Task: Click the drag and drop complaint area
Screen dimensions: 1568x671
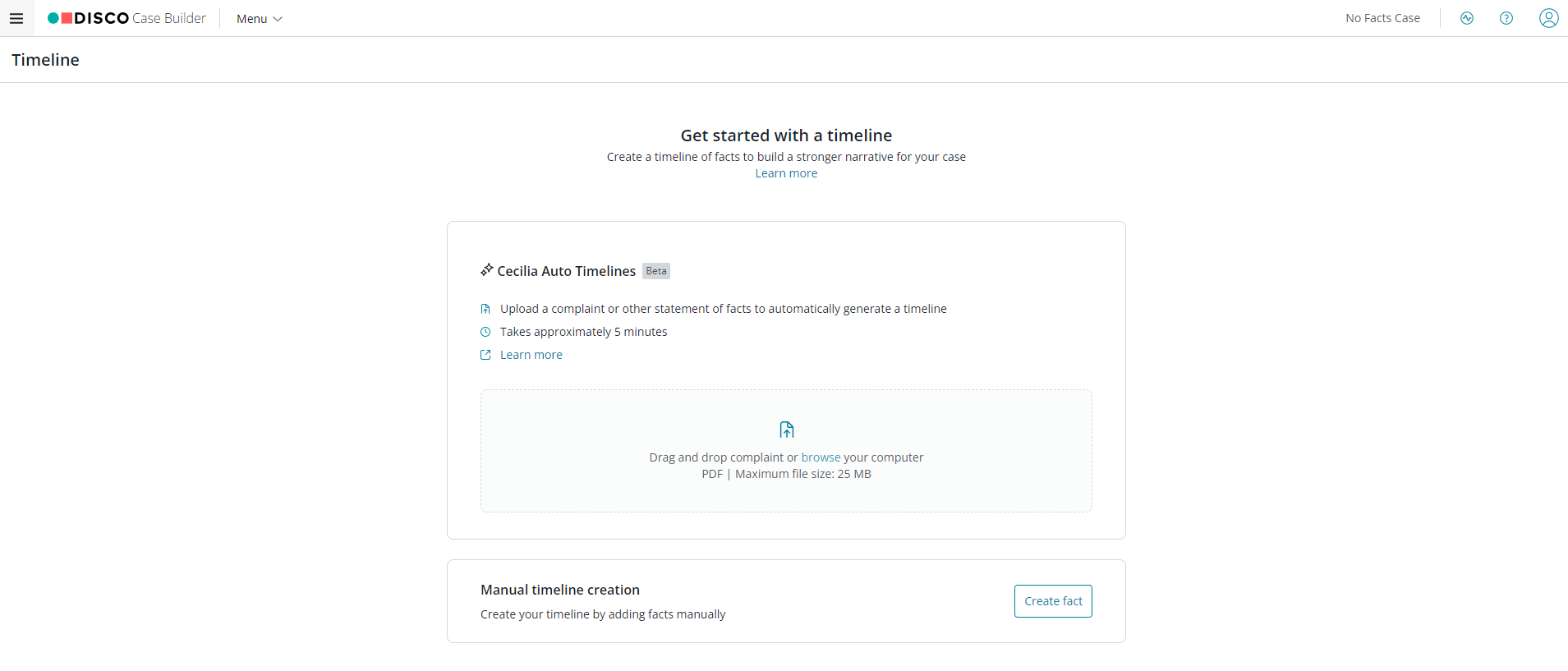Action: 786,451
